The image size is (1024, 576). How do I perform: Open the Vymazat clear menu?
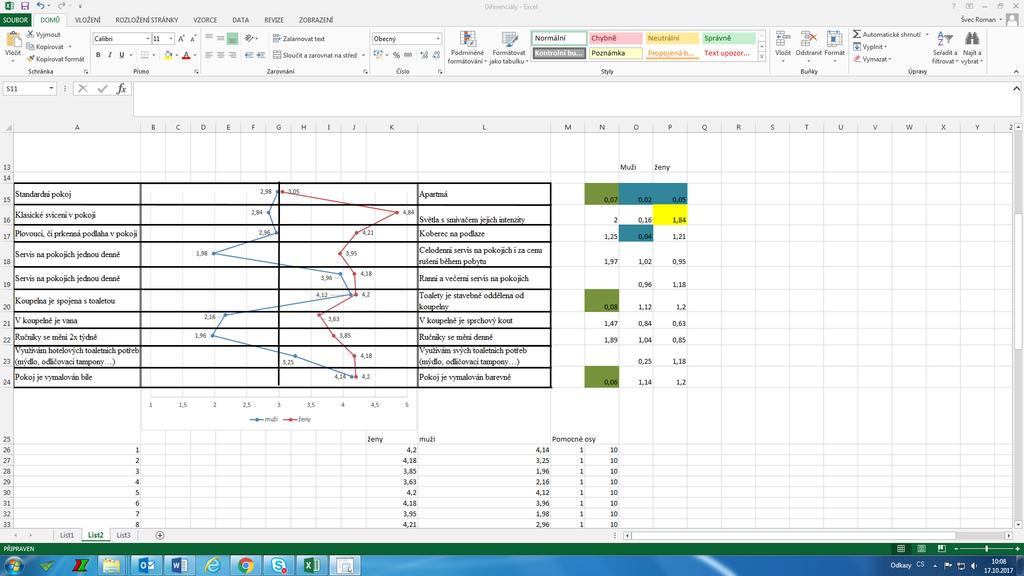click(872, 59)
